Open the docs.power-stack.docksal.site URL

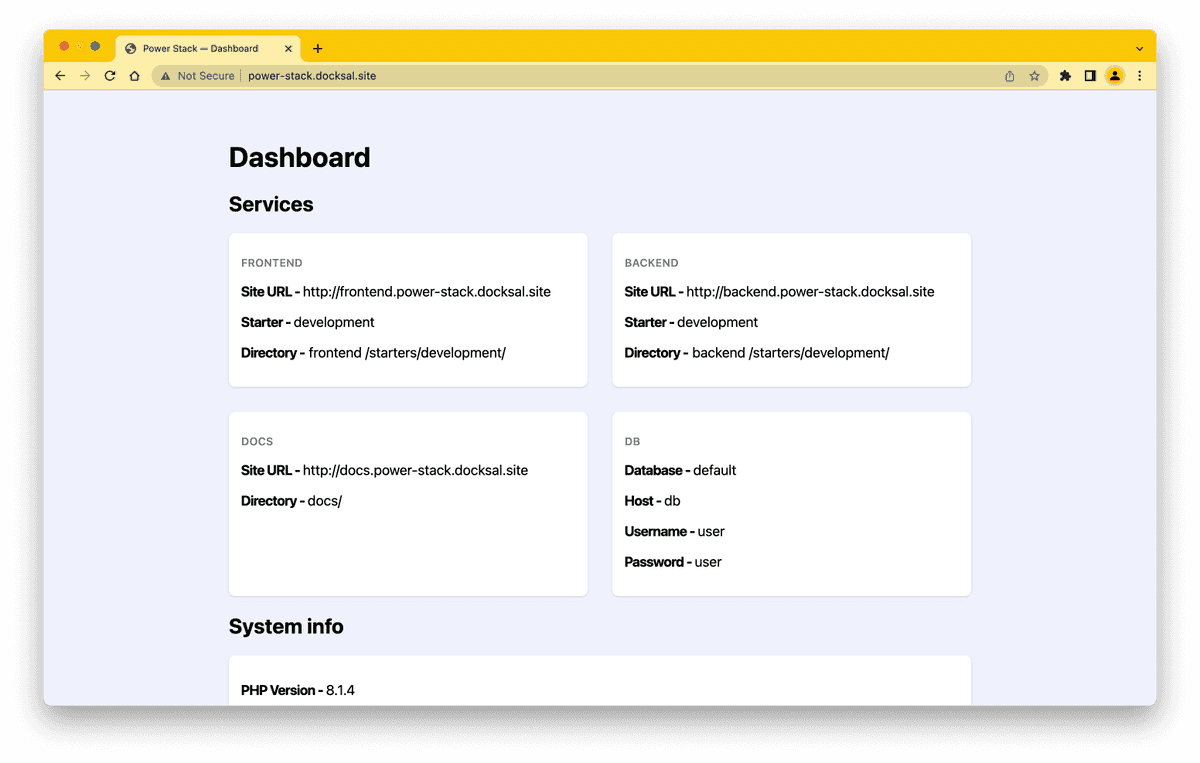point(415,470)
